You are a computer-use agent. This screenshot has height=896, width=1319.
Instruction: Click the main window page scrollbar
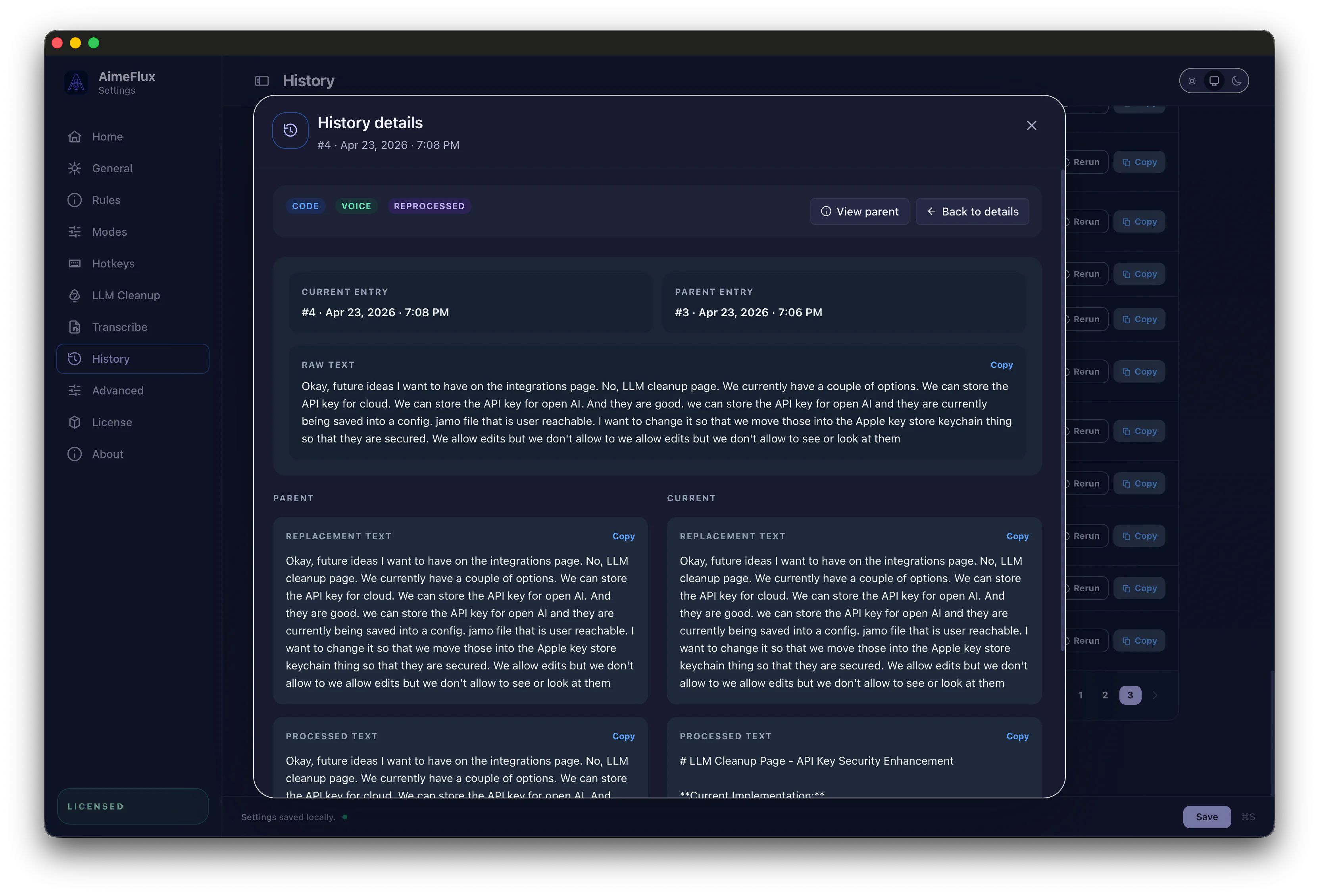pos(1272,733)
